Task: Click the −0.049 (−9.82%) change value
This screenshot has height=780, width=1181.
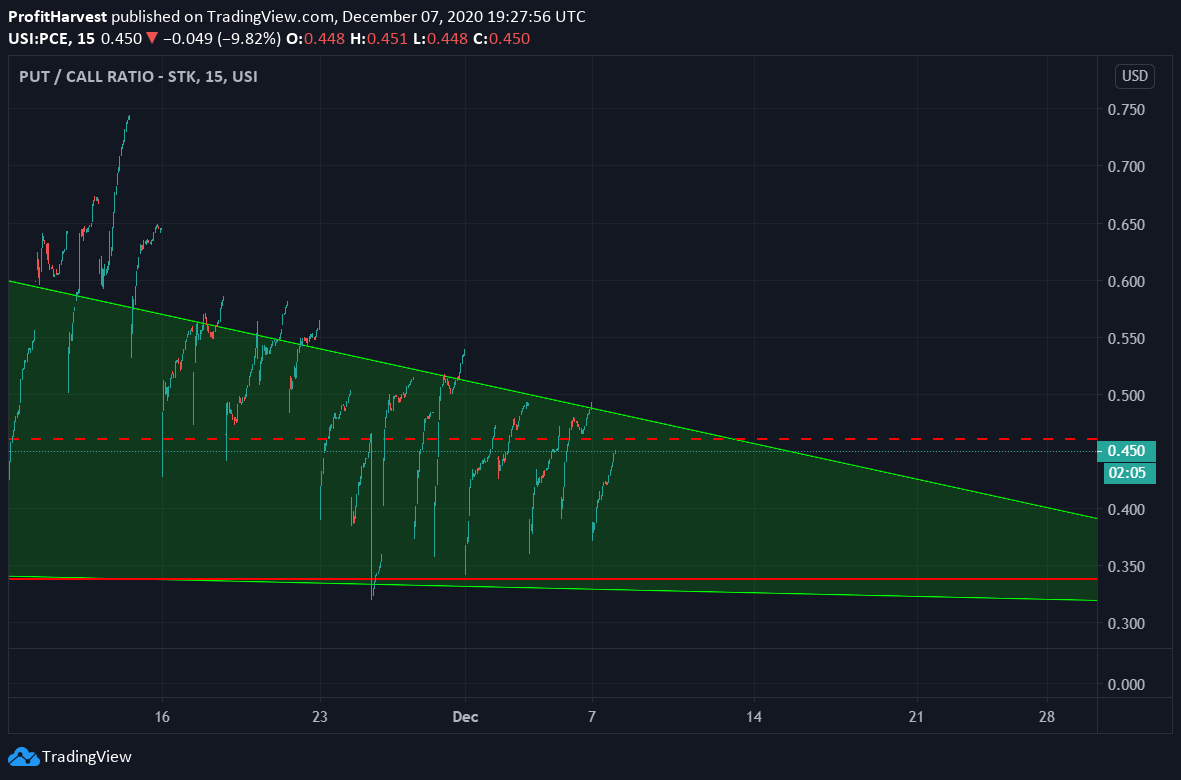Action: [x=222, y=38]
